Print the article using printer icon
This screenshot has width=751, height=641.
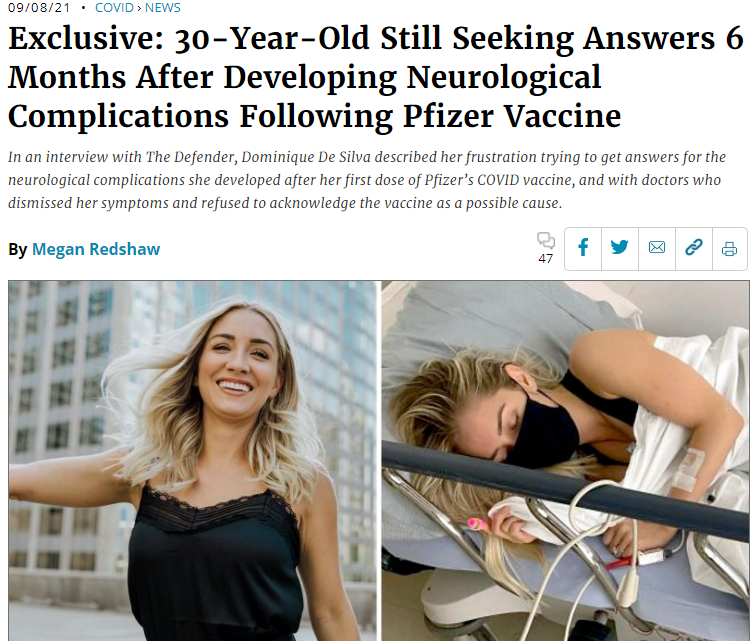click(x=729, y=249)
